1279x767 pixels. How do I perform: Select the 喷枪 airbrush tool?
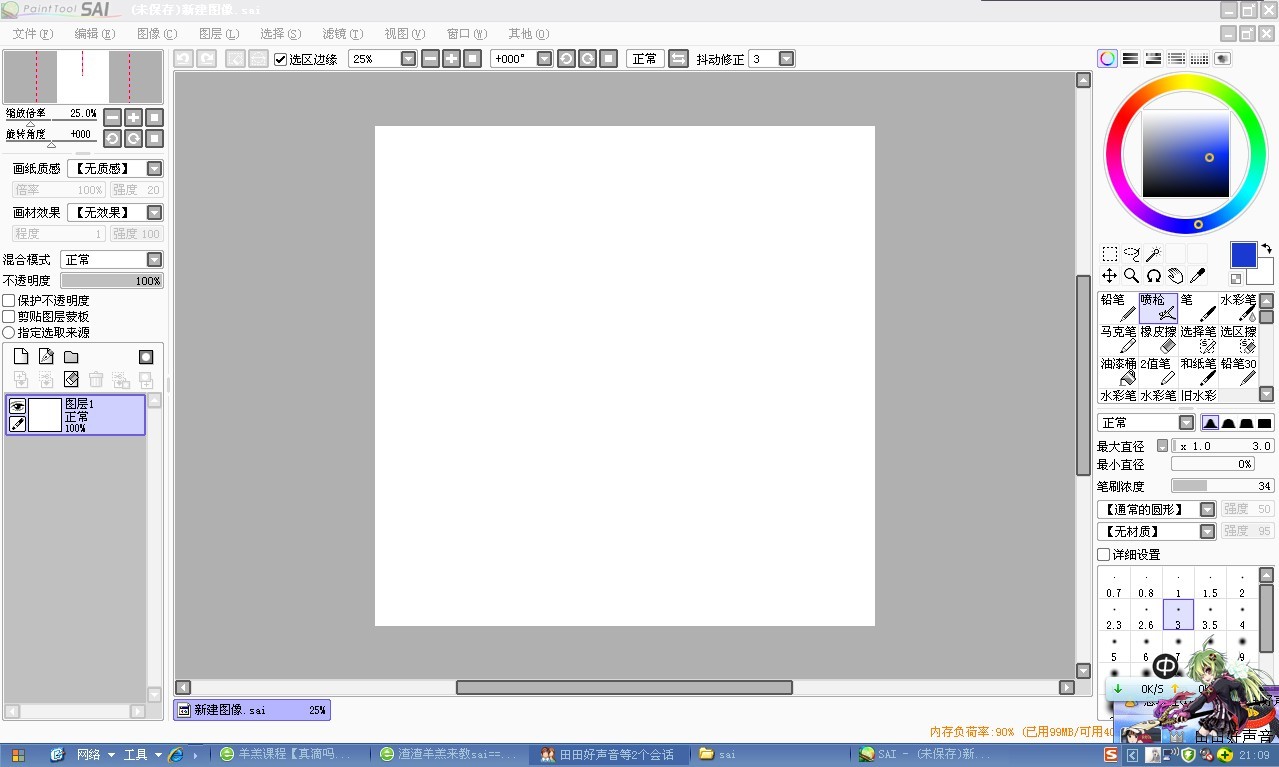(x=1158, y=307)
